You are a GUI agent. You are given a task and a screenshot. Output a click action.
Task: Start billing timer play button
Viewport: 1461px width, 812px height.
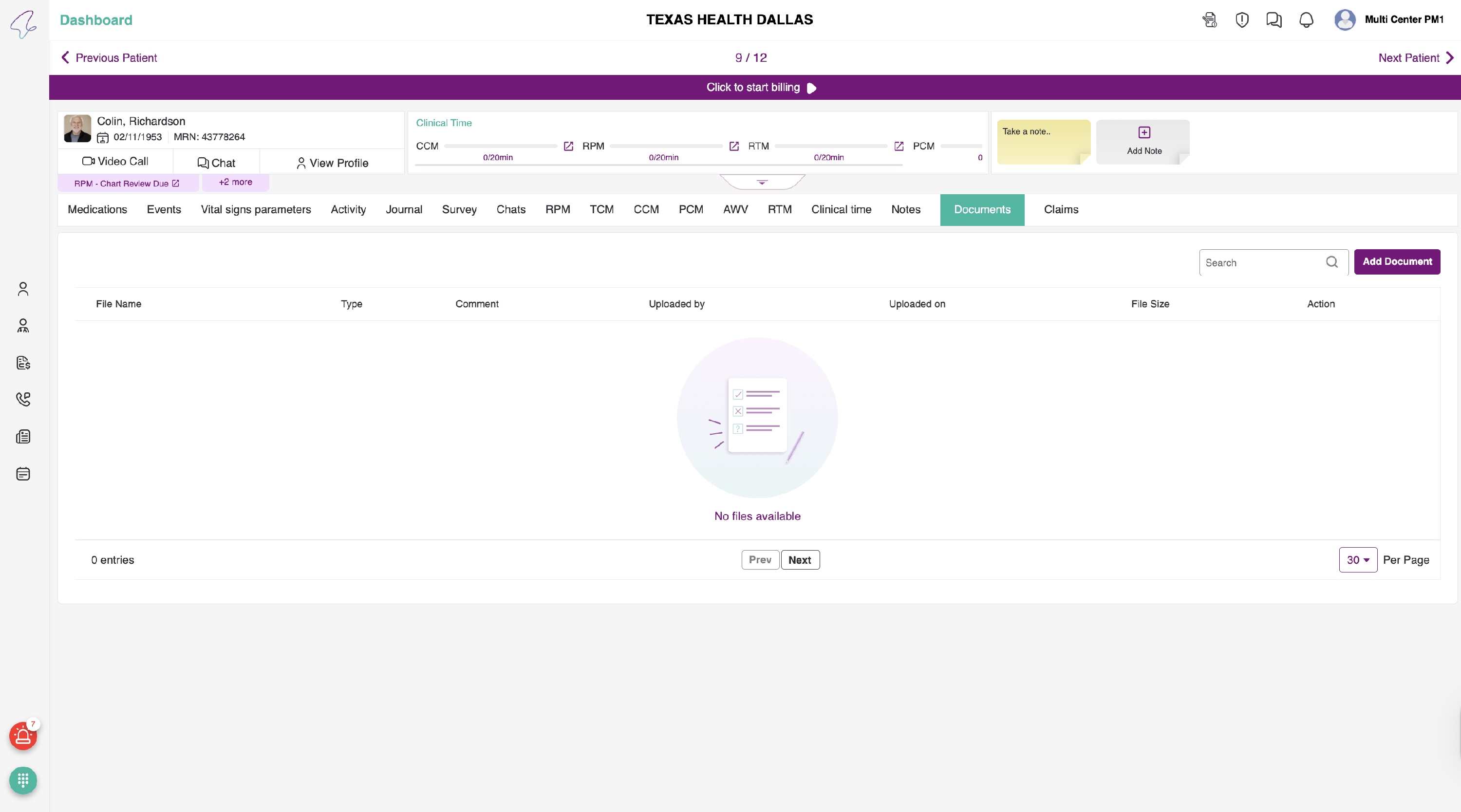(811, 88)
